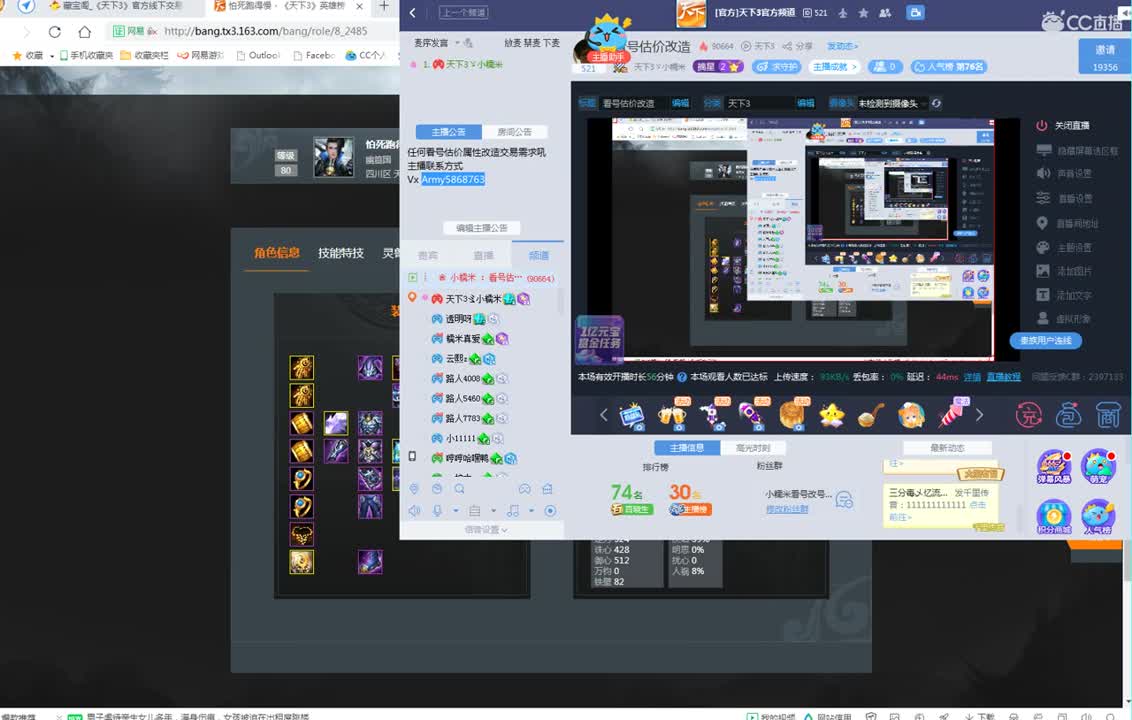Click the back arrow in CC header
1132x720 pixels.
413,12
